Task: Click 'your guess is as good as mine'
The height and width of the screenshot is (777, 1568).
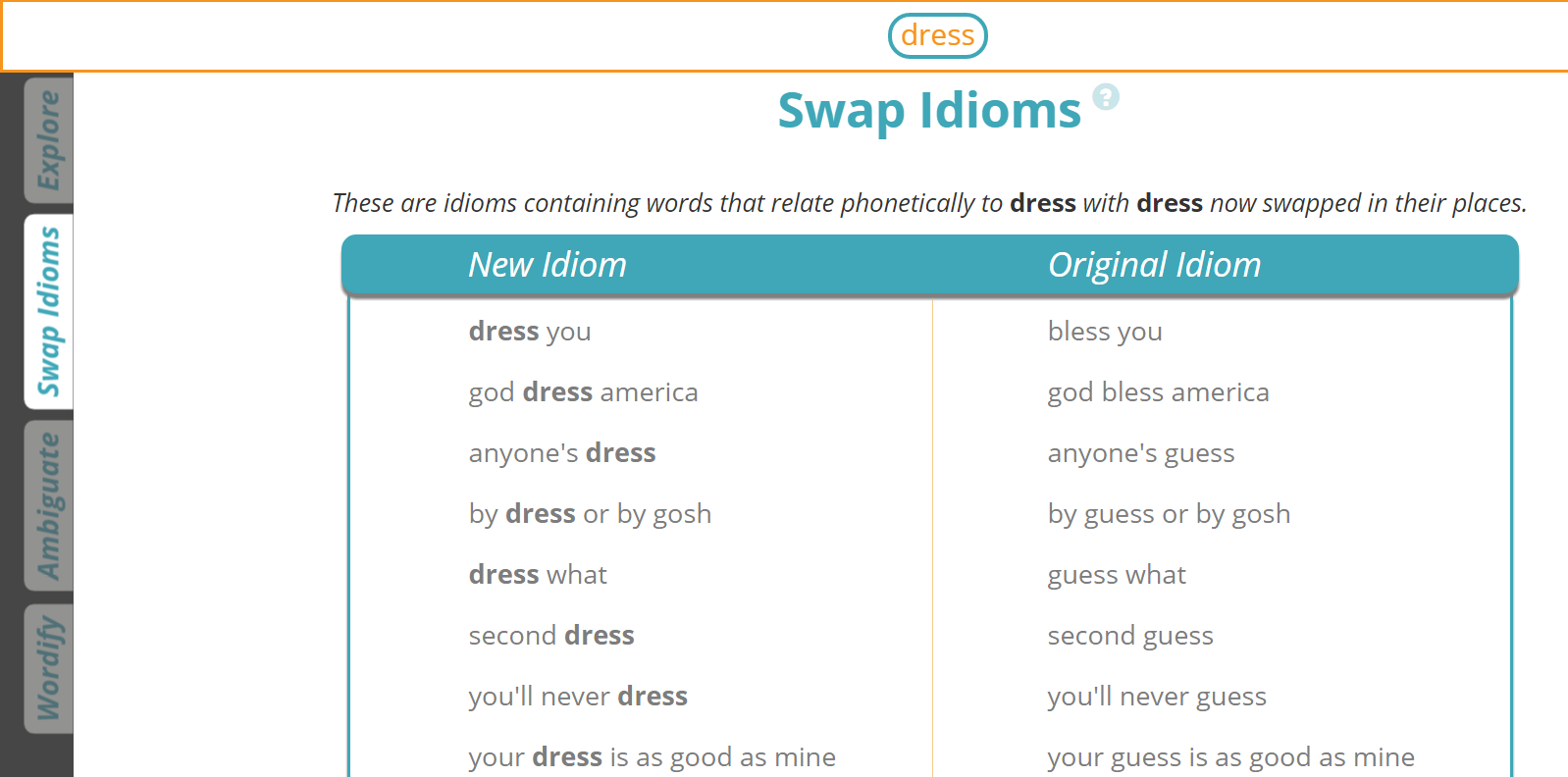Action: 1230,757
